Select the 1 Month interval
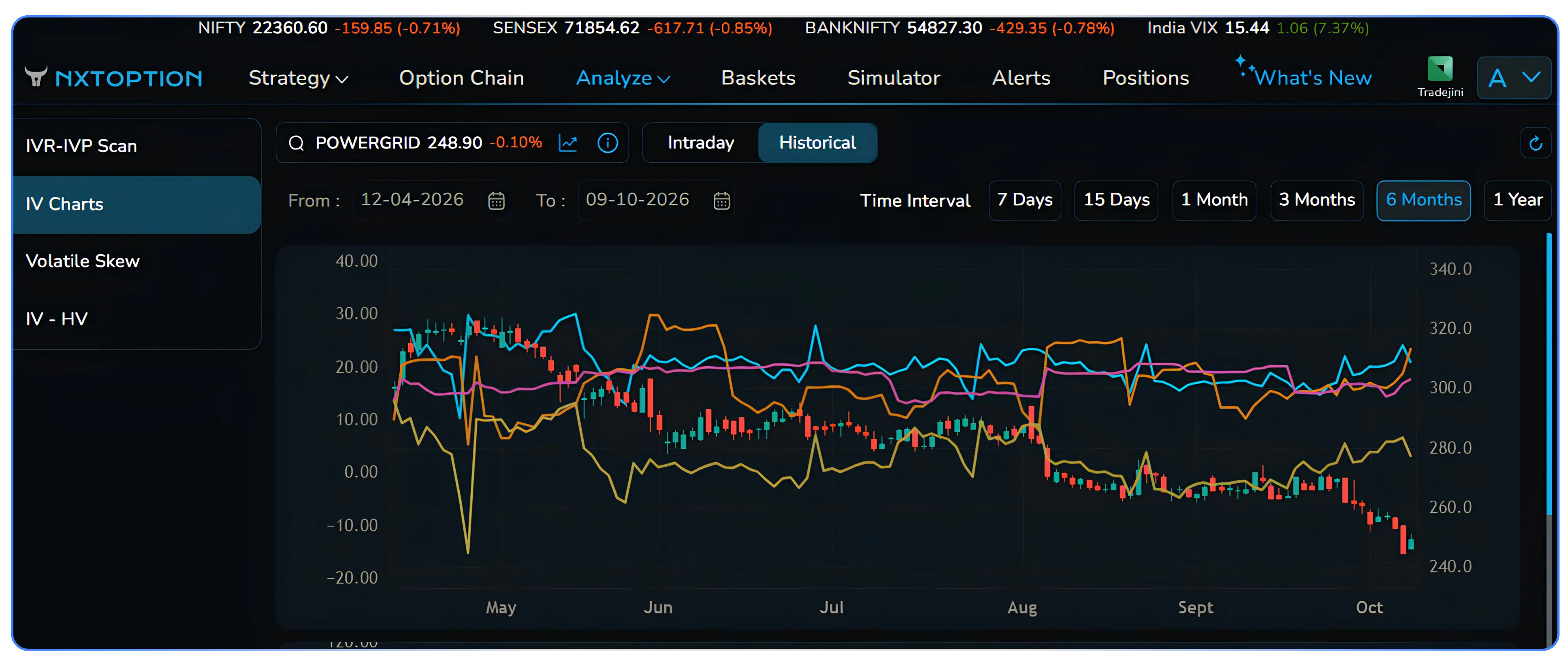The image size is (1568, 661). point(1214,200)
